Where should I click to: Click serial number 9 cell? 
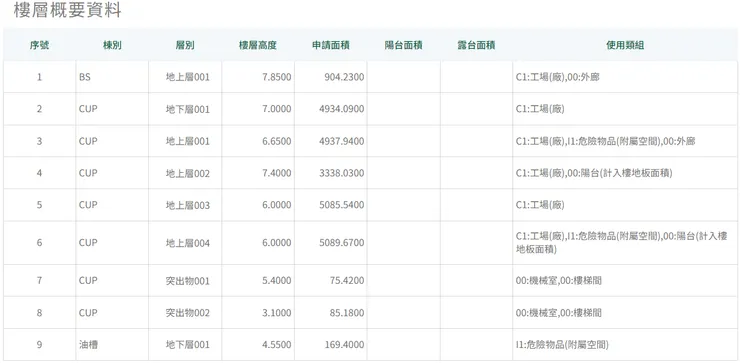click(x=40, y=345)
